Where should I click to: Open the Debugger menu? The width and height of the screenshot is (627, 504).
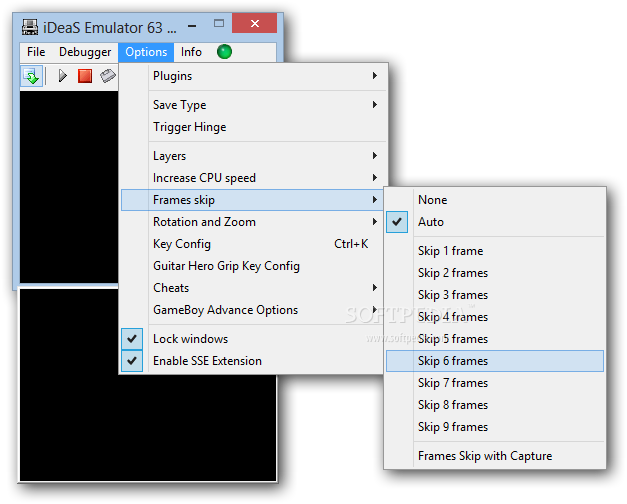coord(85,52)
